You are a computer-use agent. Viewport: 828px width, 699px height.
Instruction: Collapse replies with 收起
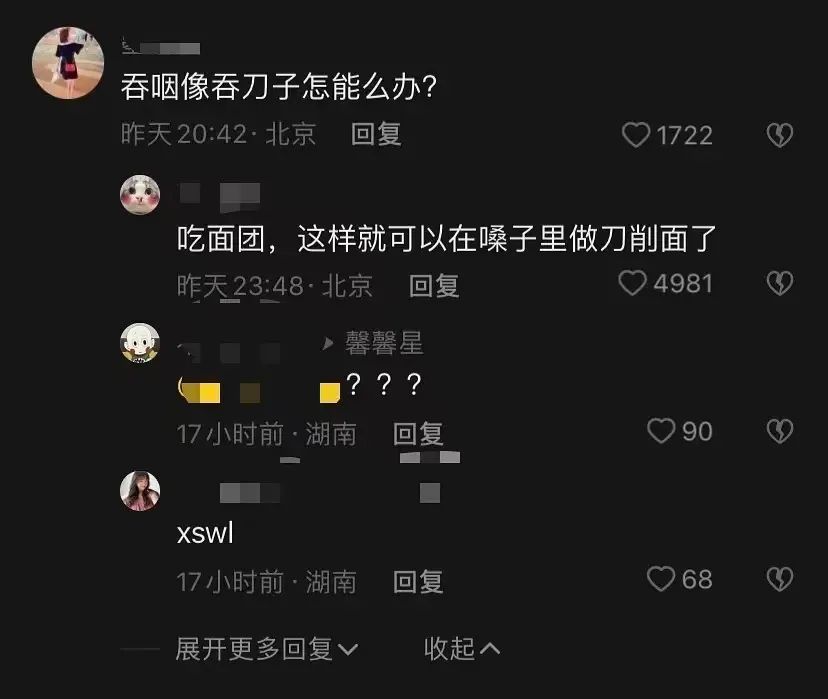click(x=462, y=649)
